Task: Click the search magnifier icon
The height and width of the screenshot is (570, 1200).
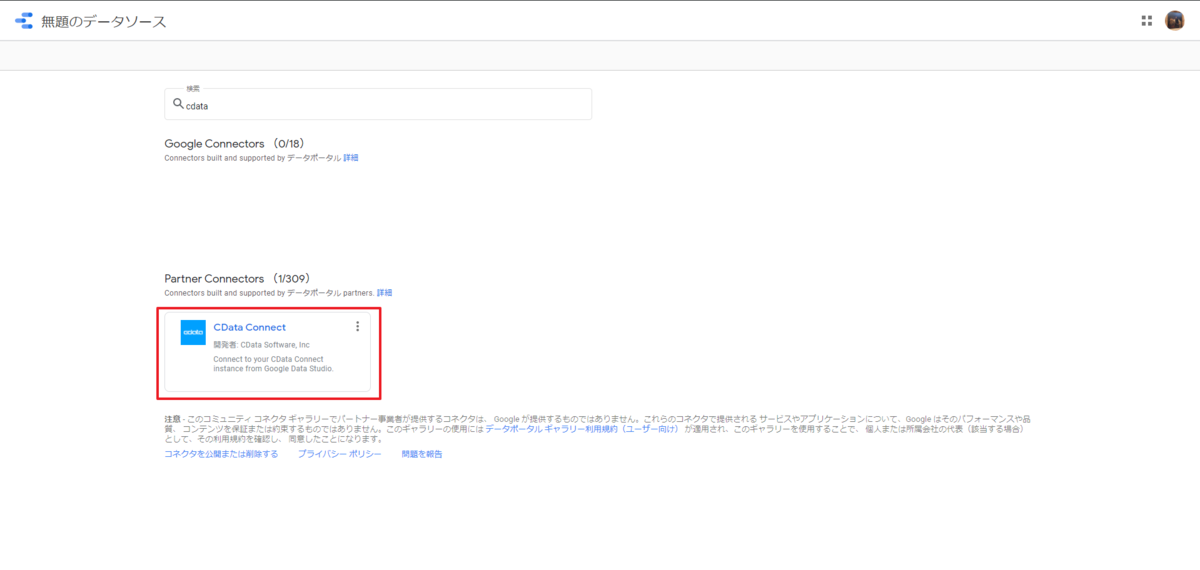Action: coord(178,104)
